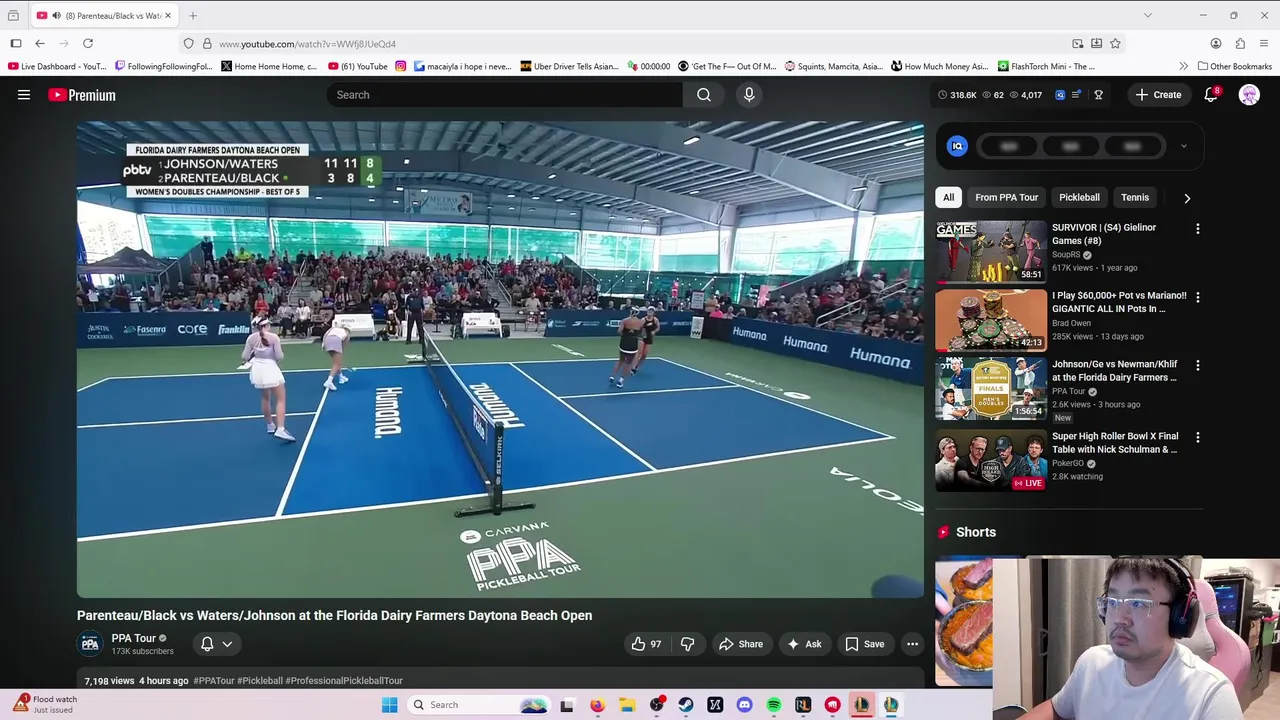Select the All filter chip
This screenshot has width=1280, height=720.
[949, 197]
